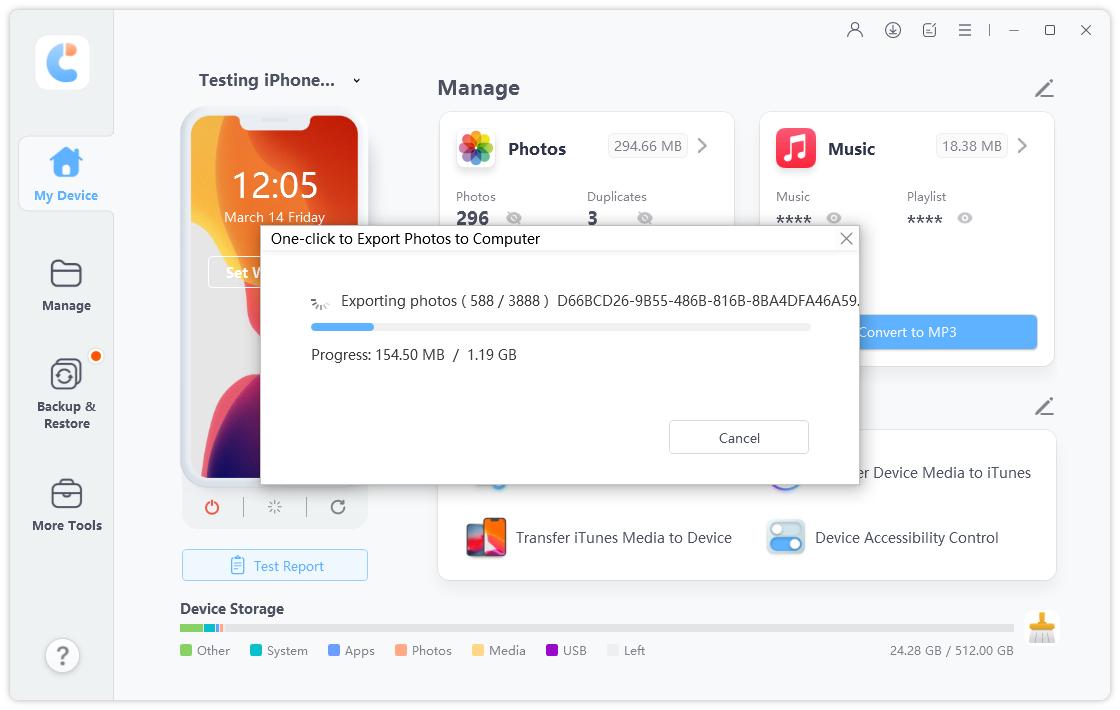
Task: Power off the device with the red power icon
Action: (212, 507)
